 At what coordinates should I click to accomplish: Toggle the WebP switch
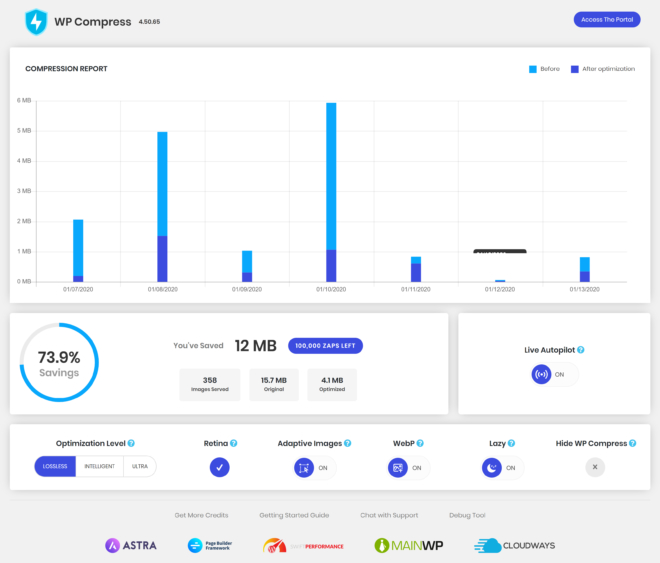coord(408,467)
